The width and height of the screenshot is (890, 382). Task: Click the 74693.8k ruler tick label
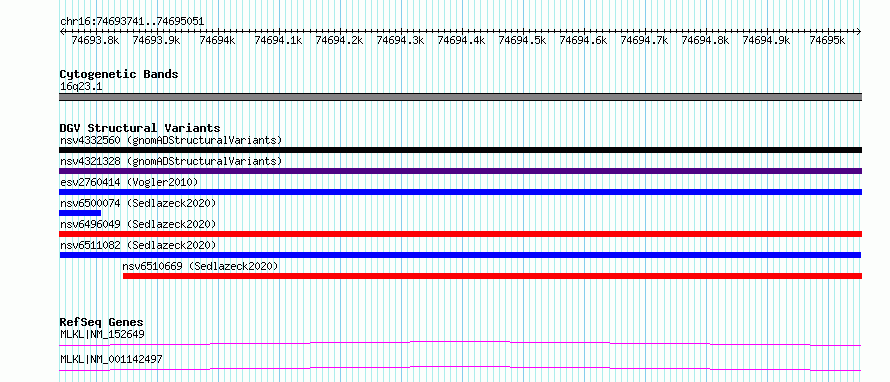(x=95, y=40)
